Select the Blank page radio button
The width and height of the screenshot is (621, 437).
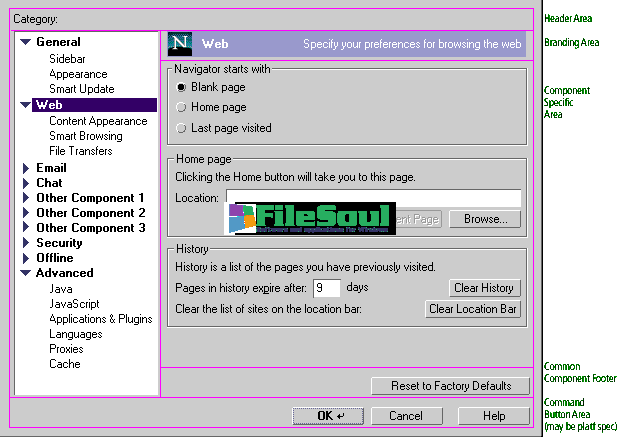coord(181,88)
